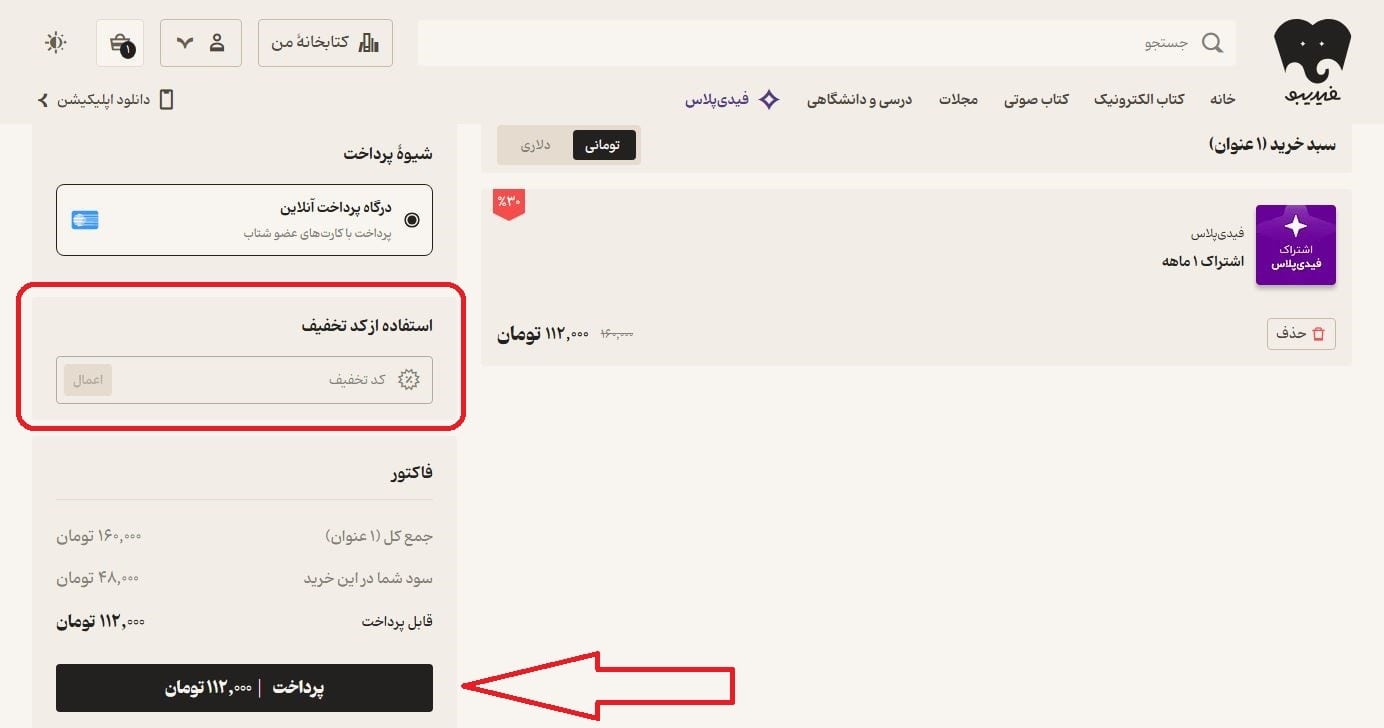Open the shopping basket icon
Viewport: 1384px width, 728px height.
(x=121, y=43)
